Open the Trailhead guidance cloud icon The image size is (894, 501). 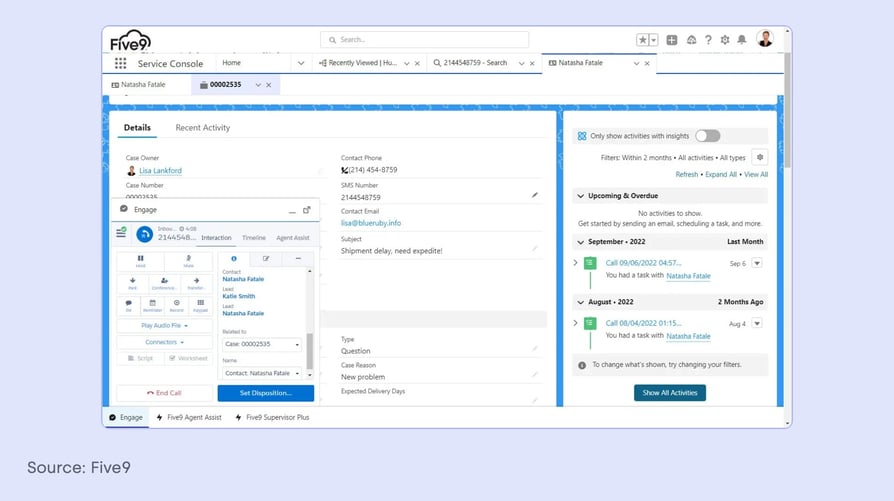click(x=691, y=40)
